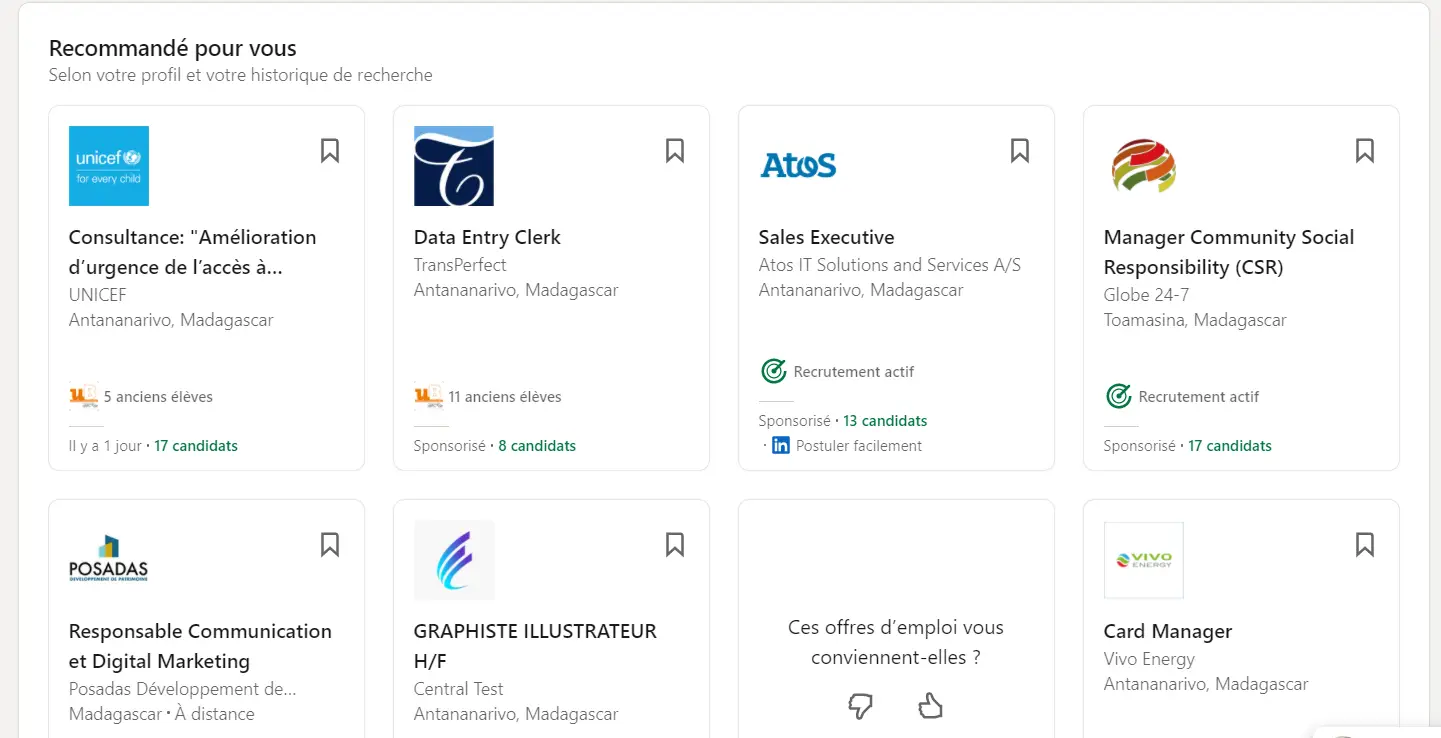Click the LinkedIn Postuler facilement icon
The image size is (1441, 738).
[781, 446]
